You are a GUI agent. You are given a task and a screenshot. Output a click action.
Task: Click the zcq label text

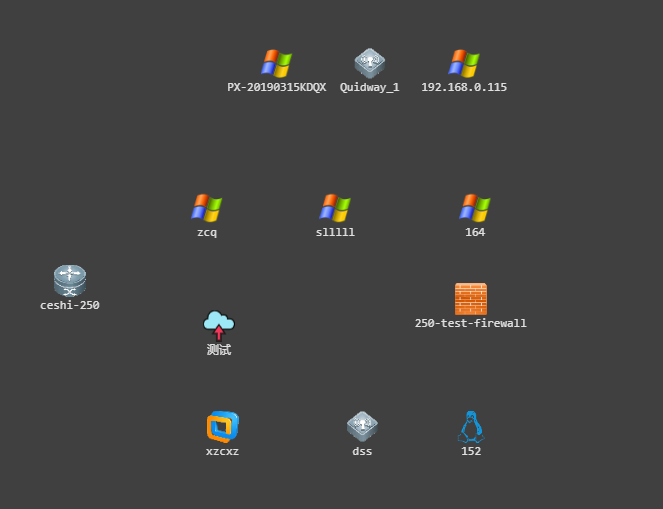click(207, 233)
